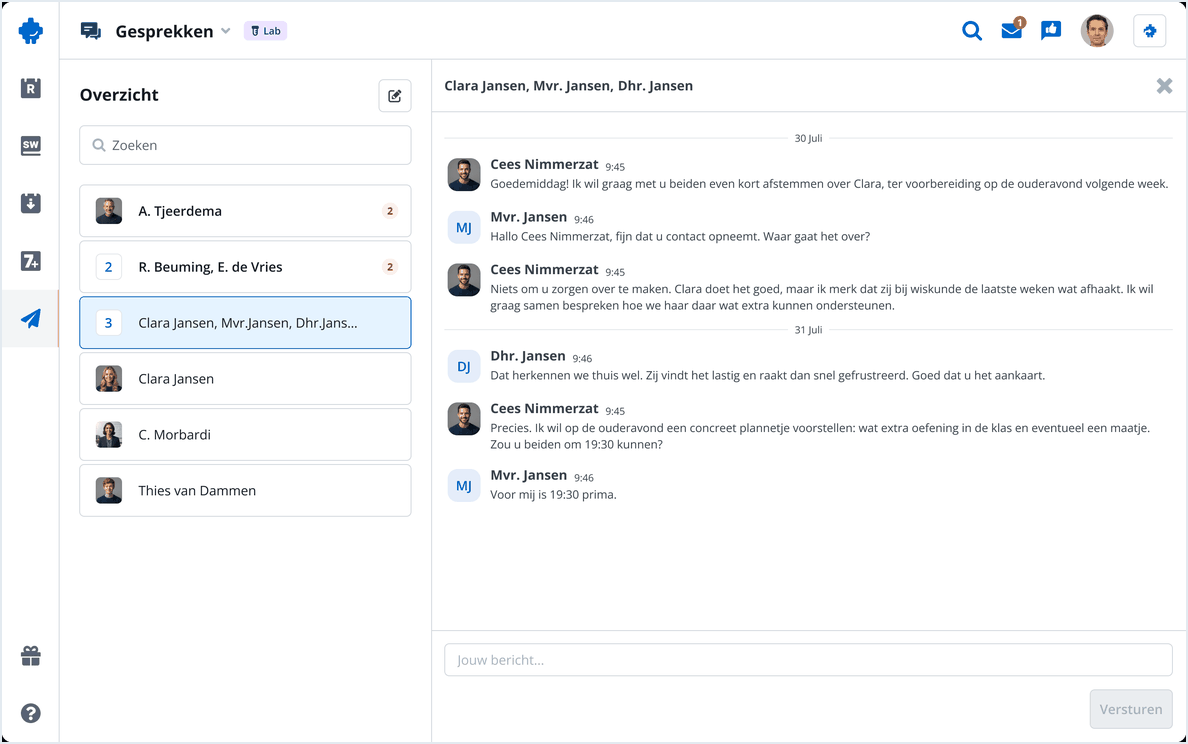The image size is (1188, 744).
Task: Open the single Clara Jansen conversation
Action: pos(245,379)
